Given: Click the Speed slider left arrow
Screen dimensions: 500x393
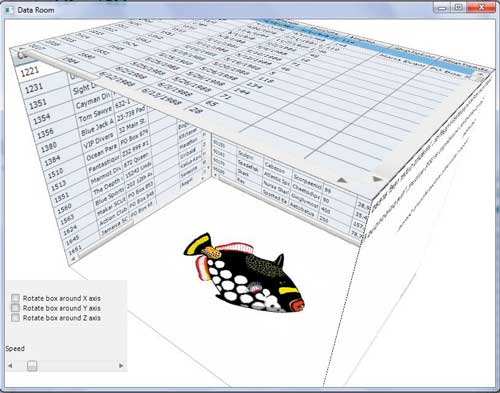Looking at the screenshot, I should pos(10,366).
